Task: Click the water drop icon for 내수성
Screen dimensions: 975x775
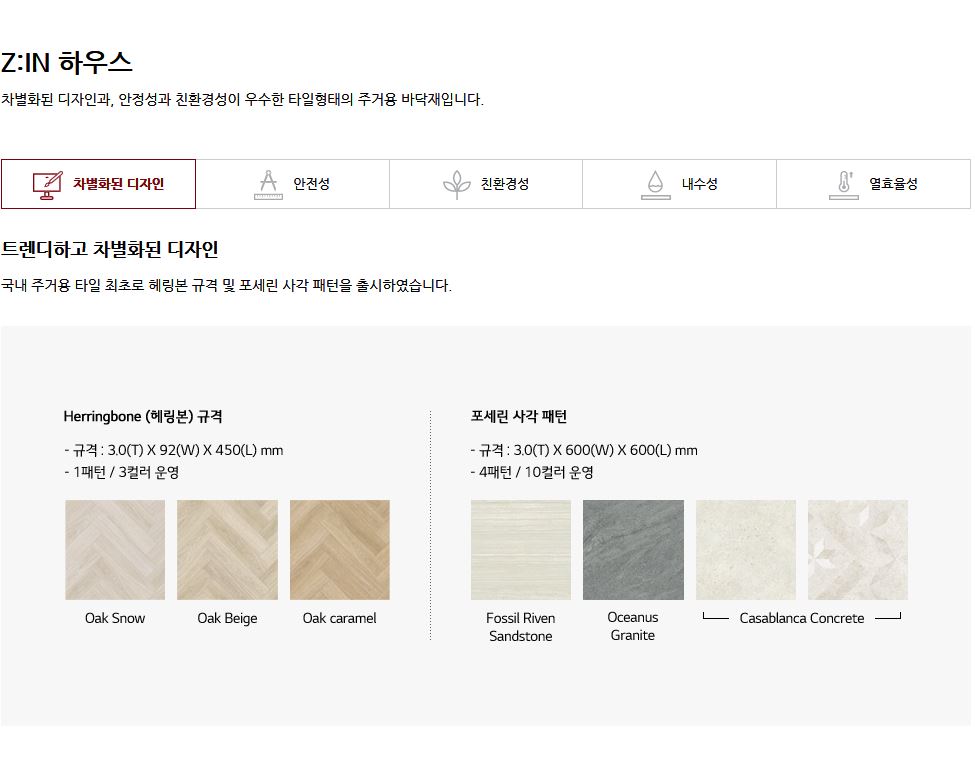Action: [655, 184]
